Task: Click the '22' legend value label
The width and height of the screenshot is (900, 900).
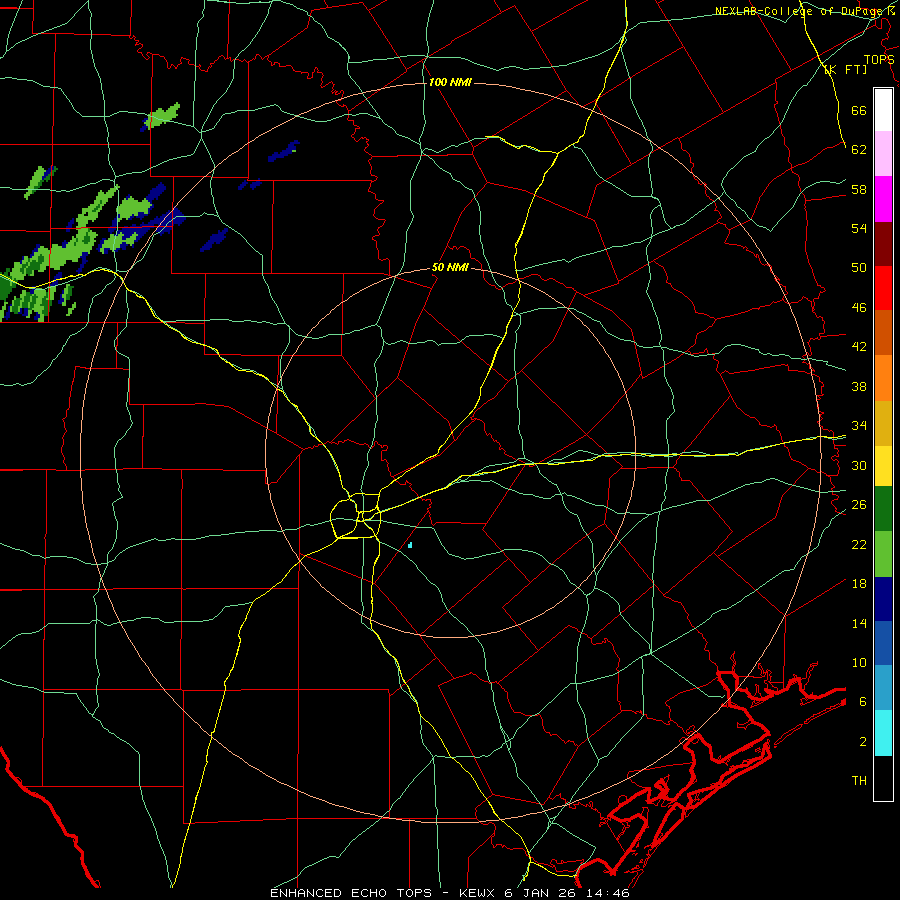Action: (x=859, y=544)
